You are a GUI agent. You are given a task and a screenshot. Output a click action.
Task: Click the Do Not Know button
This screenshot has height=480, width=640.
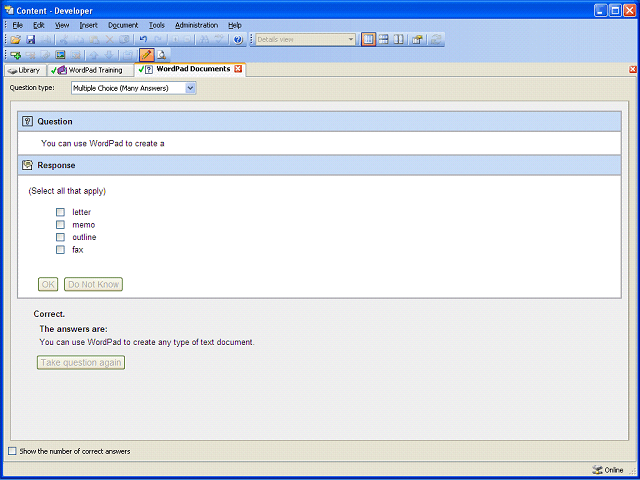point(93,284)
